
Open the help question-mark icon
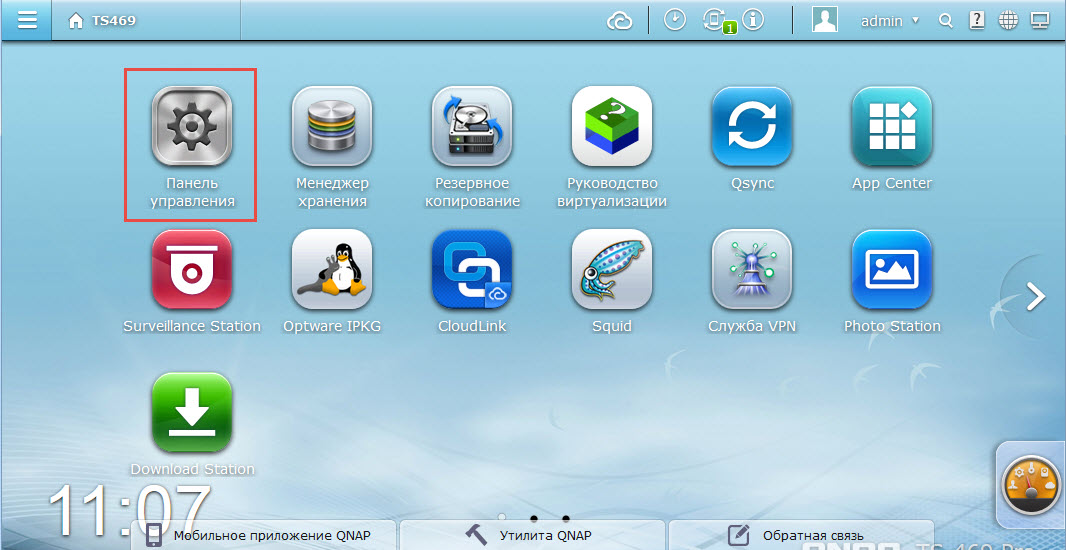[977, 20]
